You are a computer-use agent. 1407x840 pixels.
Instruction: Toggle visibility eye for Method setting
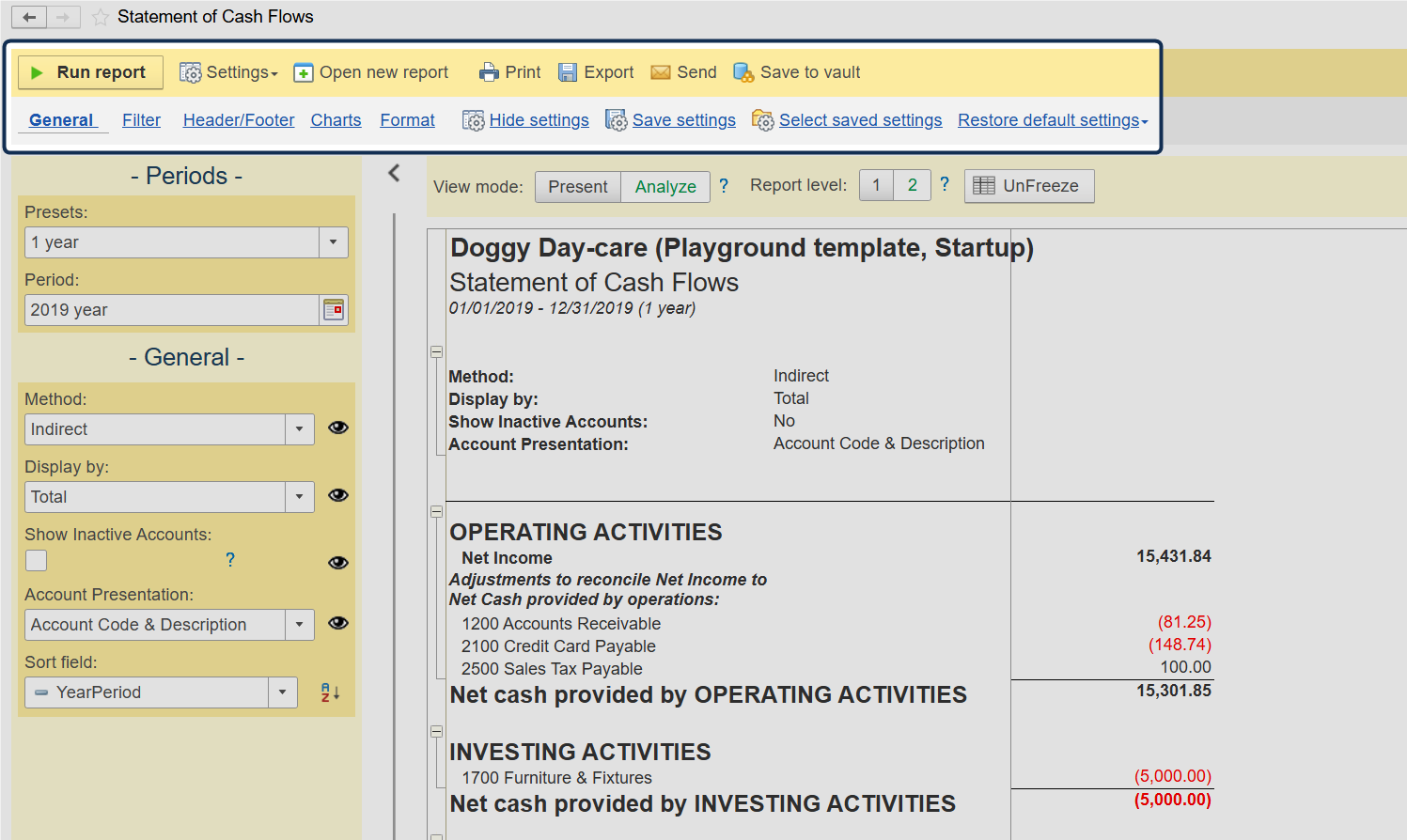(x=338, y=428)
